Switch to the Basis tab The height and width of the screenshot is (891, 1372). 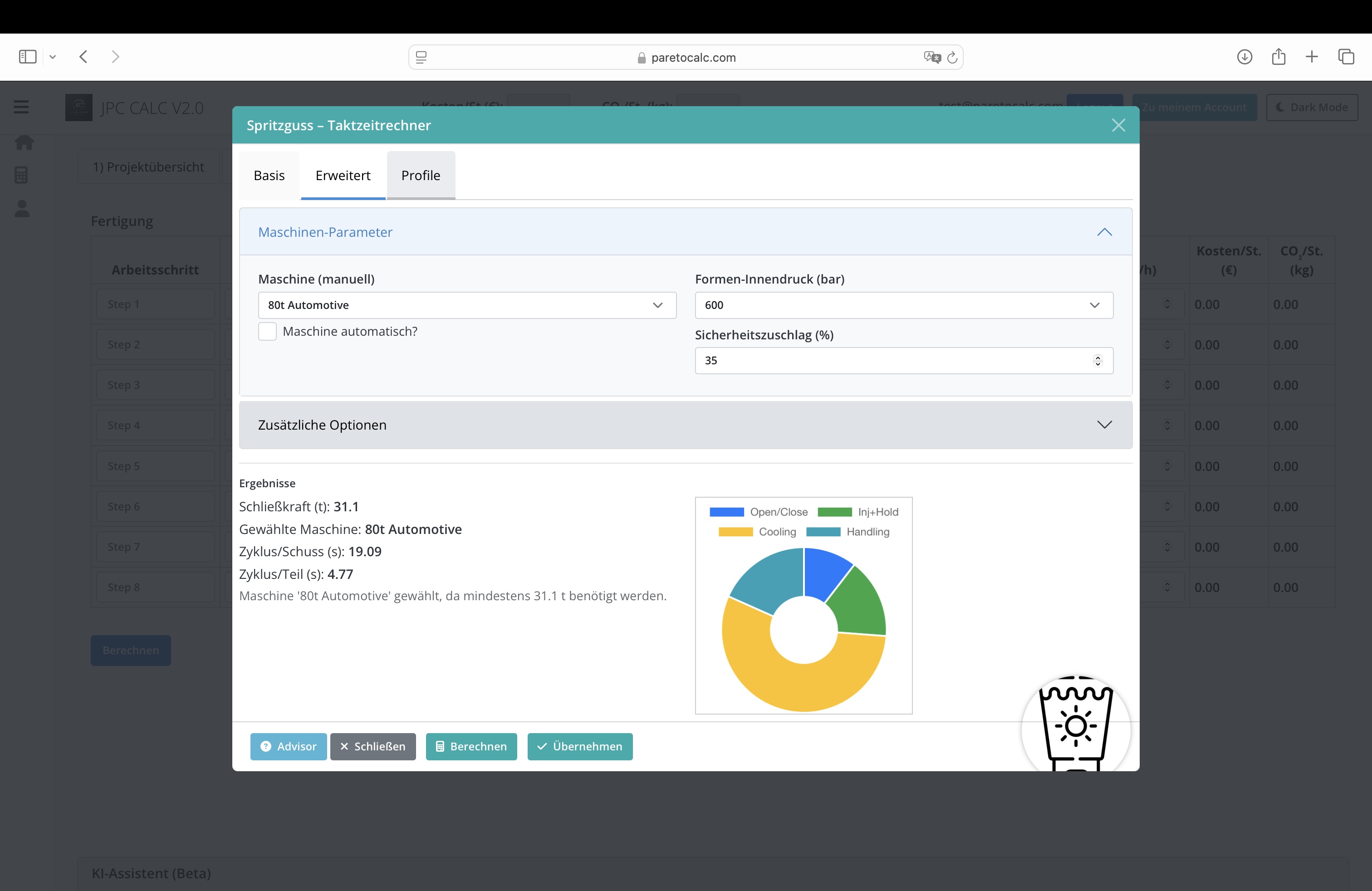[268, 175]
